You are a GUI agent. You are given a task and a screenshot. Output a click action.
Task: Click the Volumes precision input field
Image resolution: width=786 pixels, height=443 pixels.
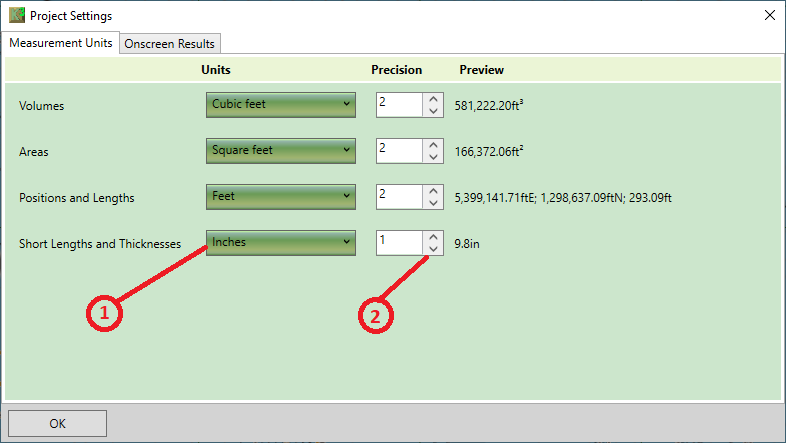398,104
